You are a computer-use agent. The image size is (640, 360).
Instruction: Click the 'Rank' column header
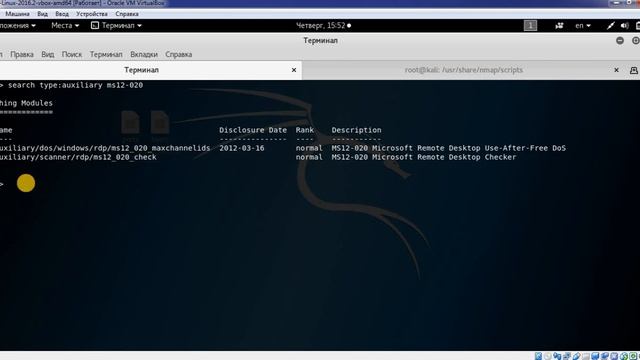pyautogui.click(x=305, y=130)
